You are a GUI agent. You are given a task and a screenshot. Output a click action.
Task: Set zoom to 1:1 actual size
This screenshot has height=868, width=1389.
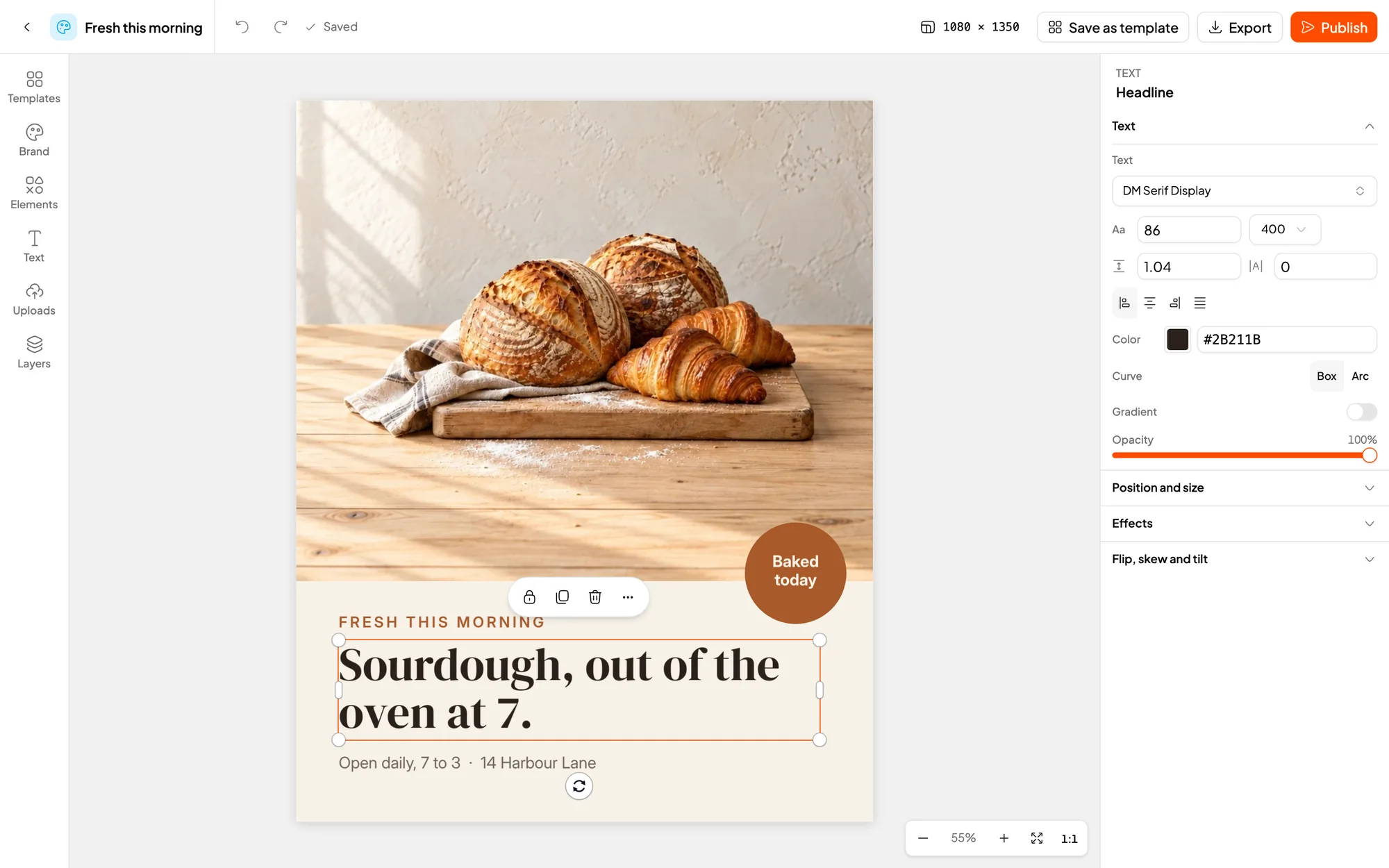(x=1069, y=838)
